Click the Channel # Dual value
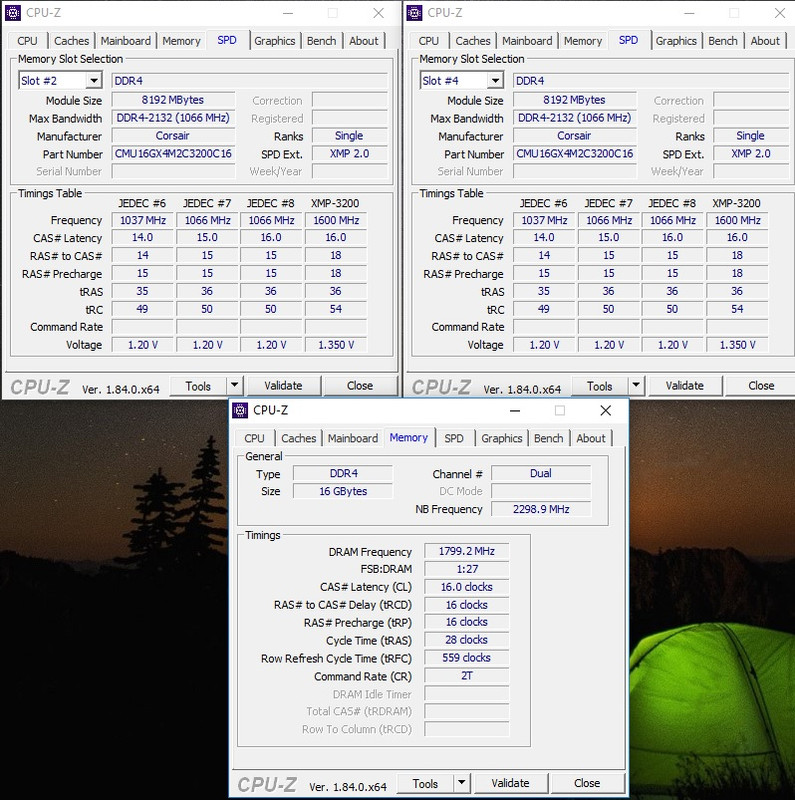This screenshot has height=800, width=795. point(541,473)
